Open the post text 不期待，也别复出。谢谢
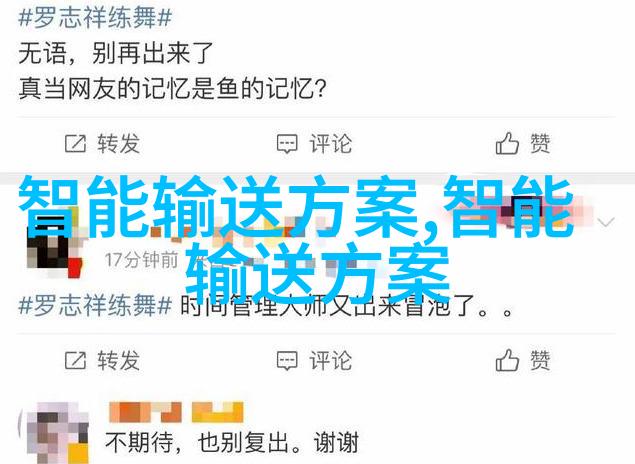 232,443
